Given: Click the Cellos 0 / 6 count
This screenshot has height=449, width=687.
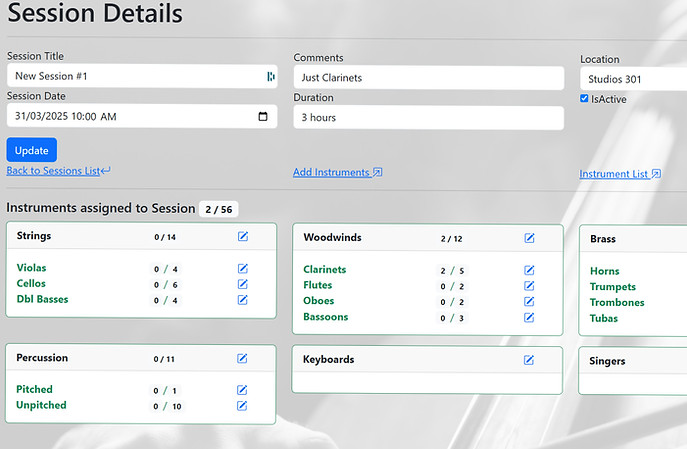Looking at the screenshot, I should point(166,285).
